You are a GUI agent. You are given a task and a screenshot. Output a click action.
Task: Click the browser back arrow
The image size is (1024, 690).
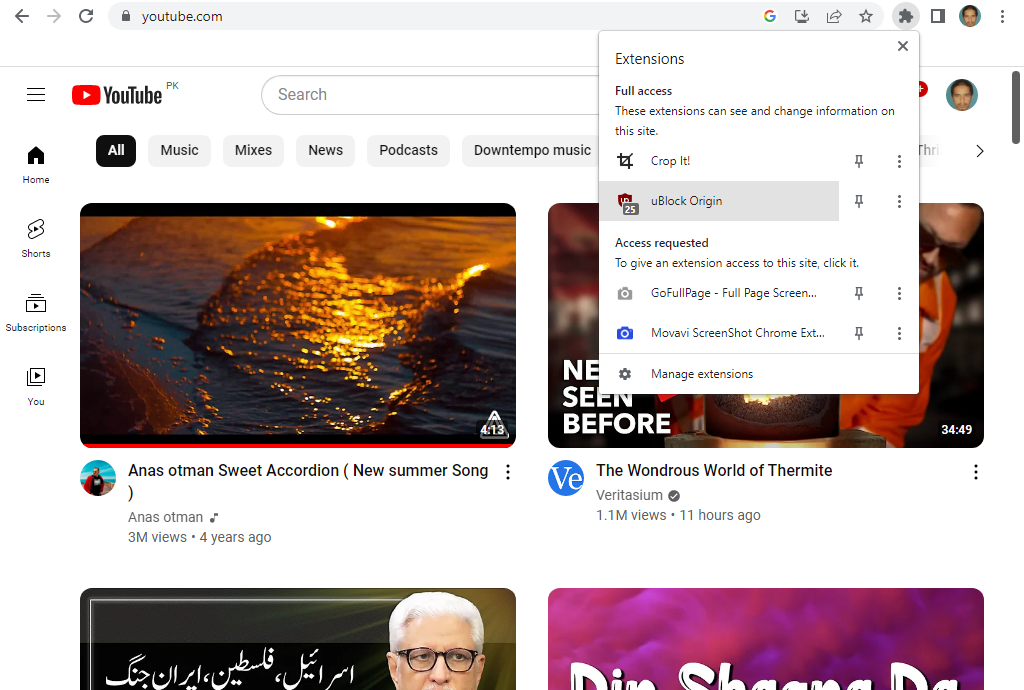point(22,16)
